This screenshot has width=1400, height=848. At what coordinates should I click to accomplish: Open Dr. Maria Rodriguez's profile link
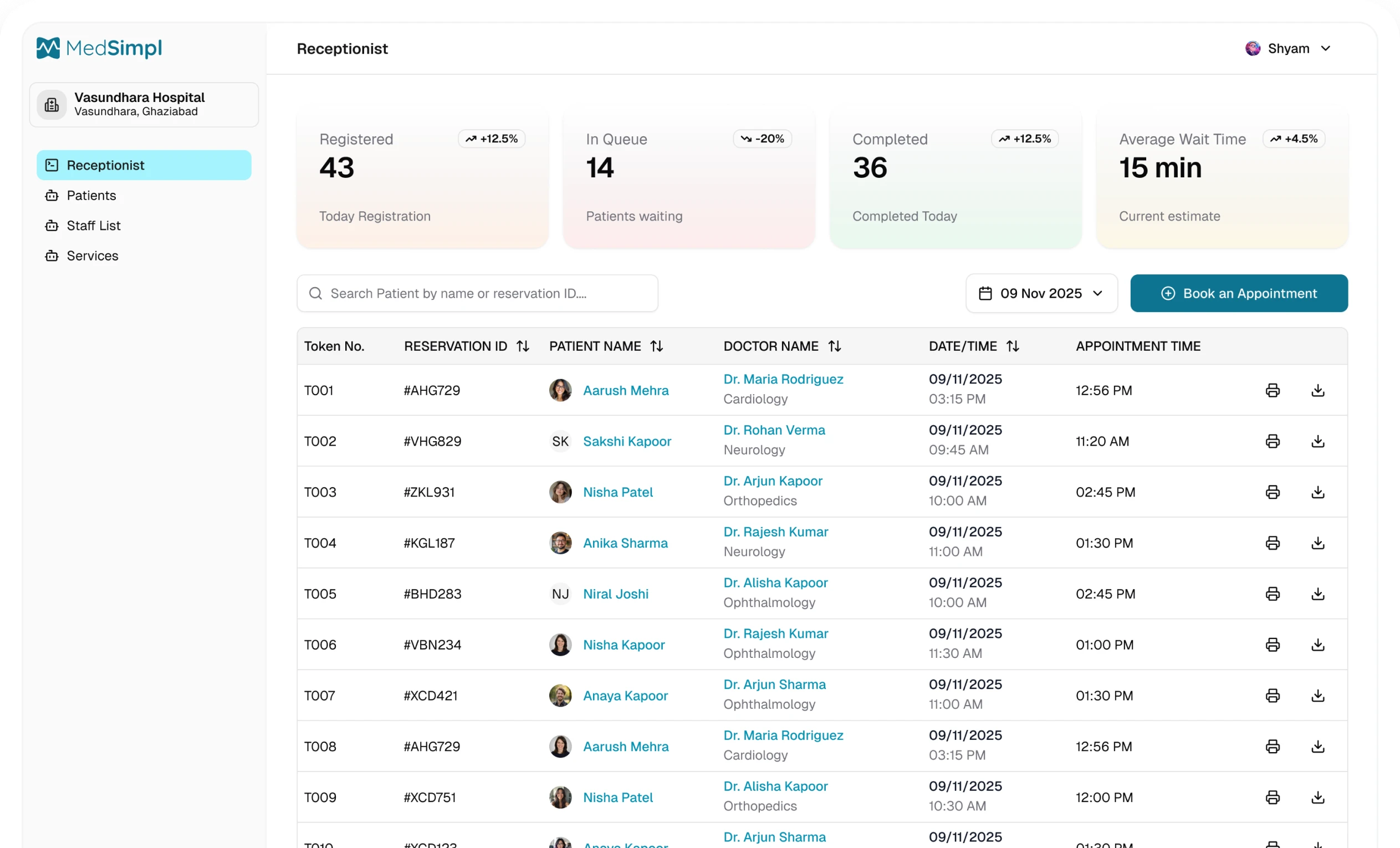click(783, 379)
